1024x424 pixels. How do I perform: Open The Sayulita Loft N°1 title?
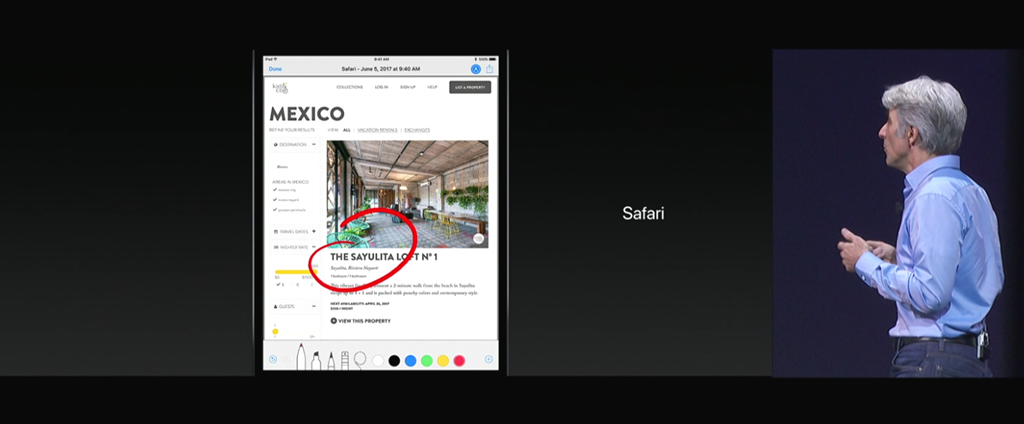(x=384, y=257)
